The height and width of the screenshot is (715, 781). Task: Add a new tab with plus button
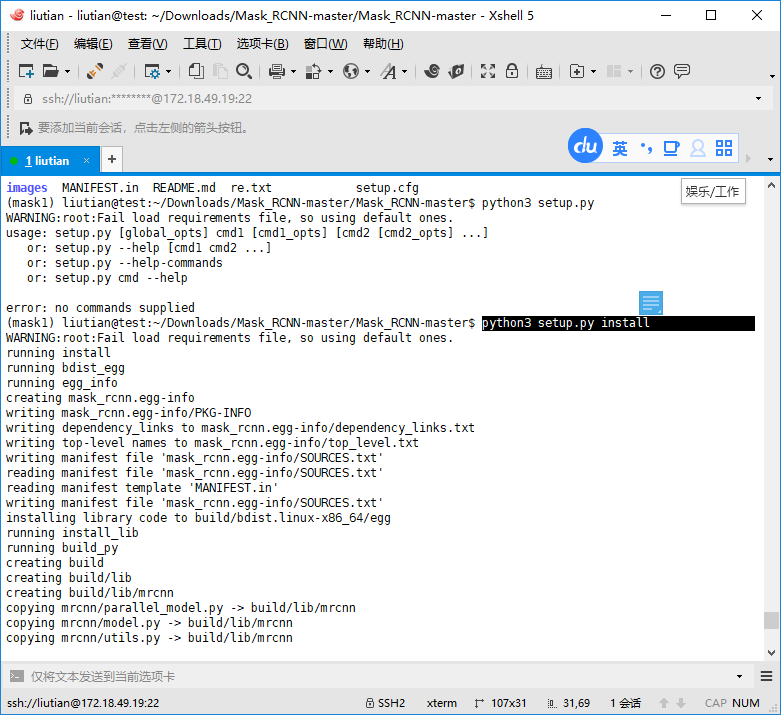(x=112, y=159)
